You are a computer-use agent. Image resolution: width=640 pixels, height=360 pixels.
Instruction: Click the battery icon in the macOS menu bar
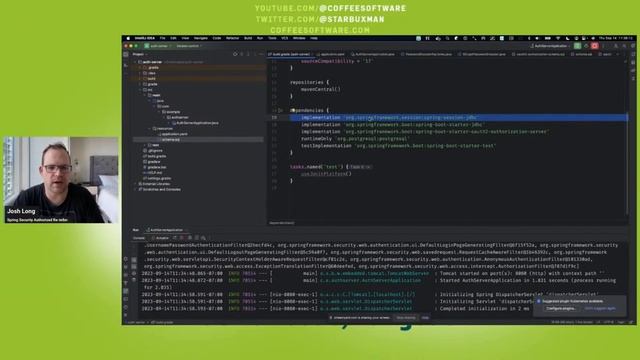[548, 38]
